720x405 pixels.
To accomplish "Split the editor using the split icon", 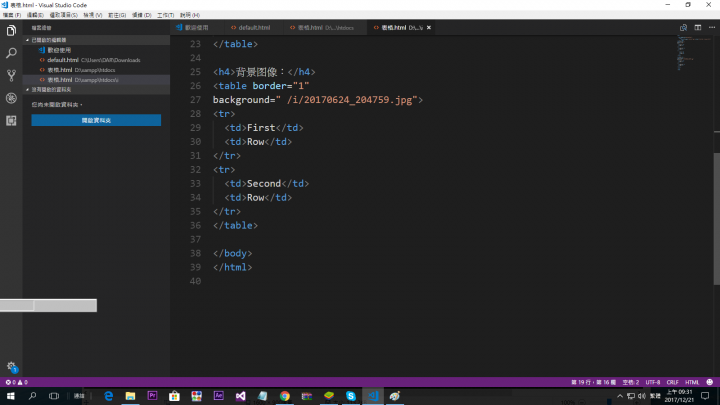I will tap(698, 28).
